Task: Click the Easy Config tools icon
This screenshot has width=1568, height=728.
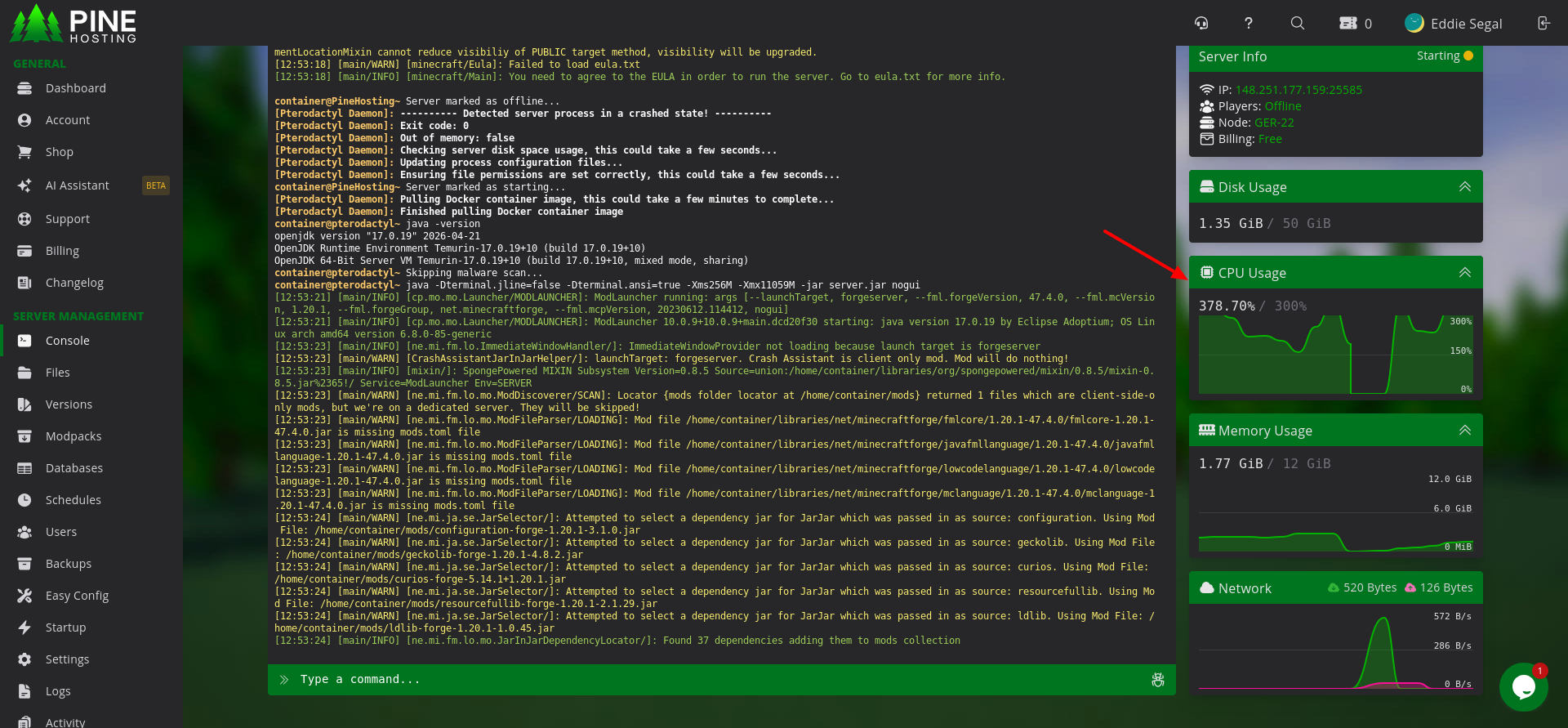Action: 24,596
